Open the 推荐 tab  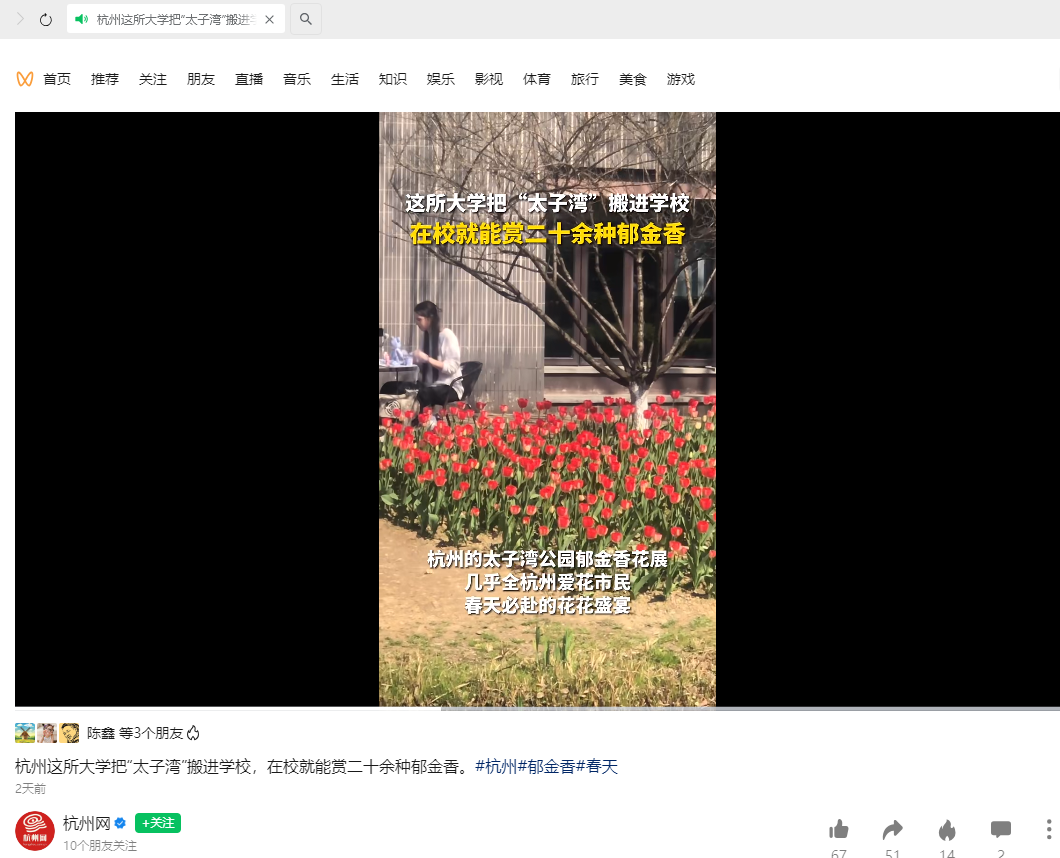coord(105,79)
